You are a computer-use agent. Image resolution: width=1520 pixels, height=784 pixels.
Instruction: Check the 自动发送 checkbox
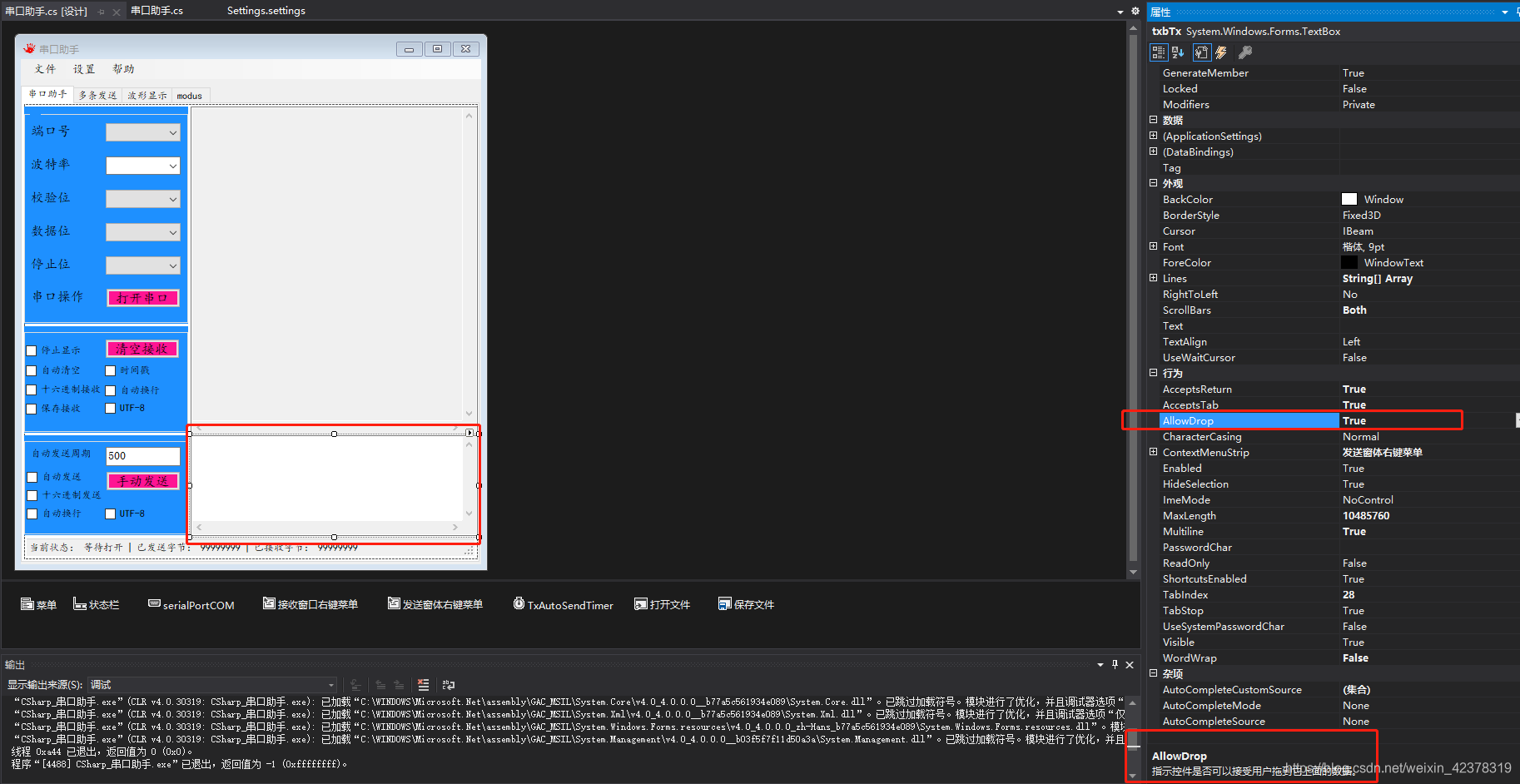[x=32, y=477]
